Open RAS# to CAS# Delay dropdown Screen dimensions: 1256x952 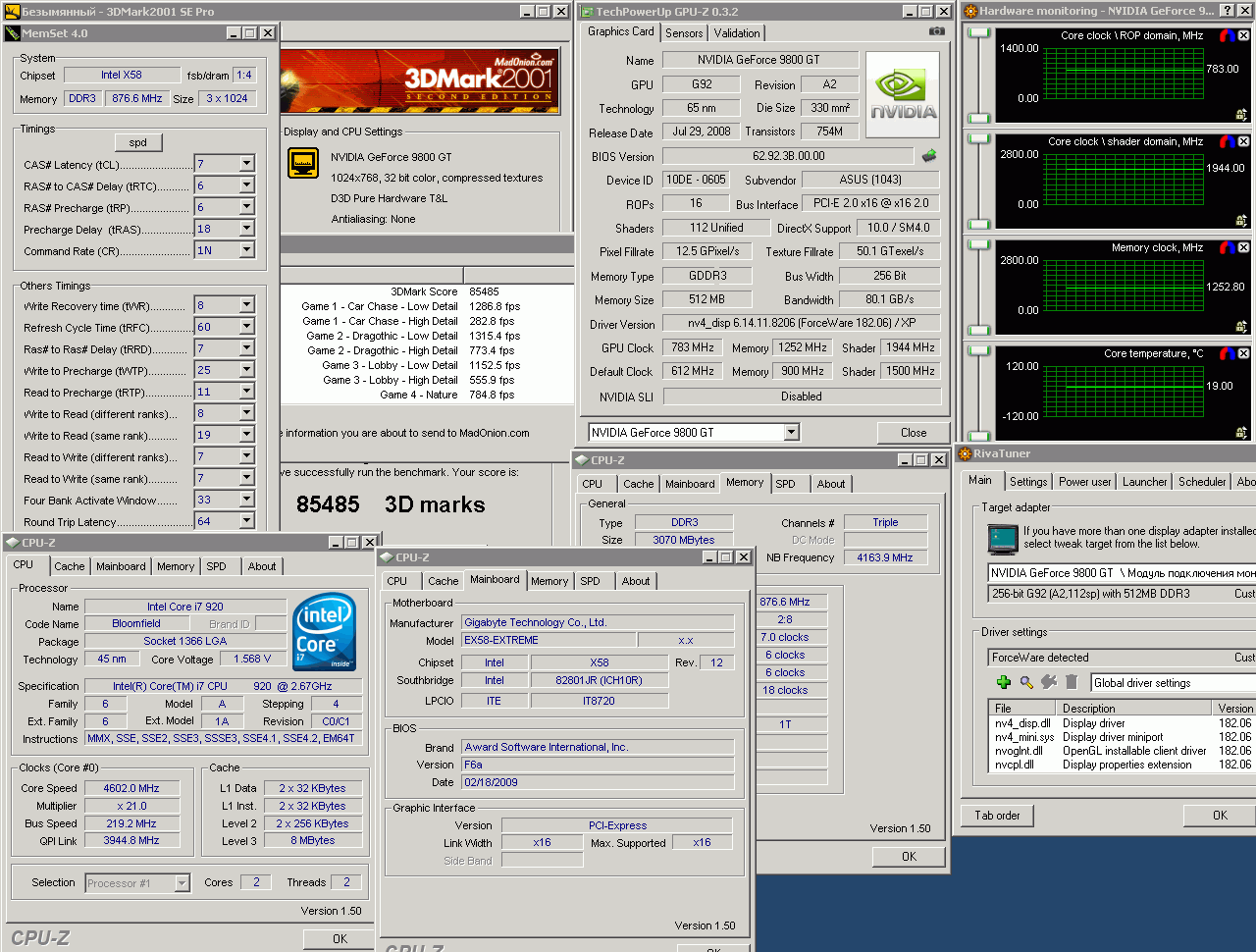pyautogui.click(x=246, y=185)
